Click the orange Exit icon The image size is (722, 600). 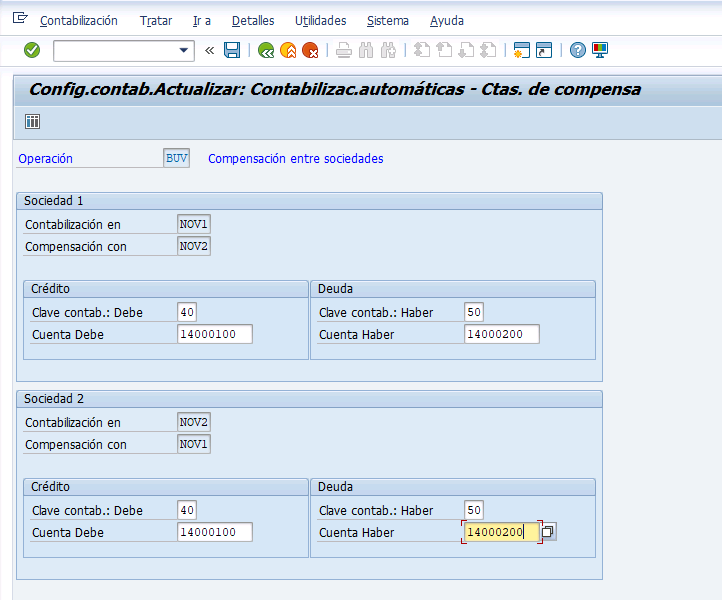click(288, 50)
